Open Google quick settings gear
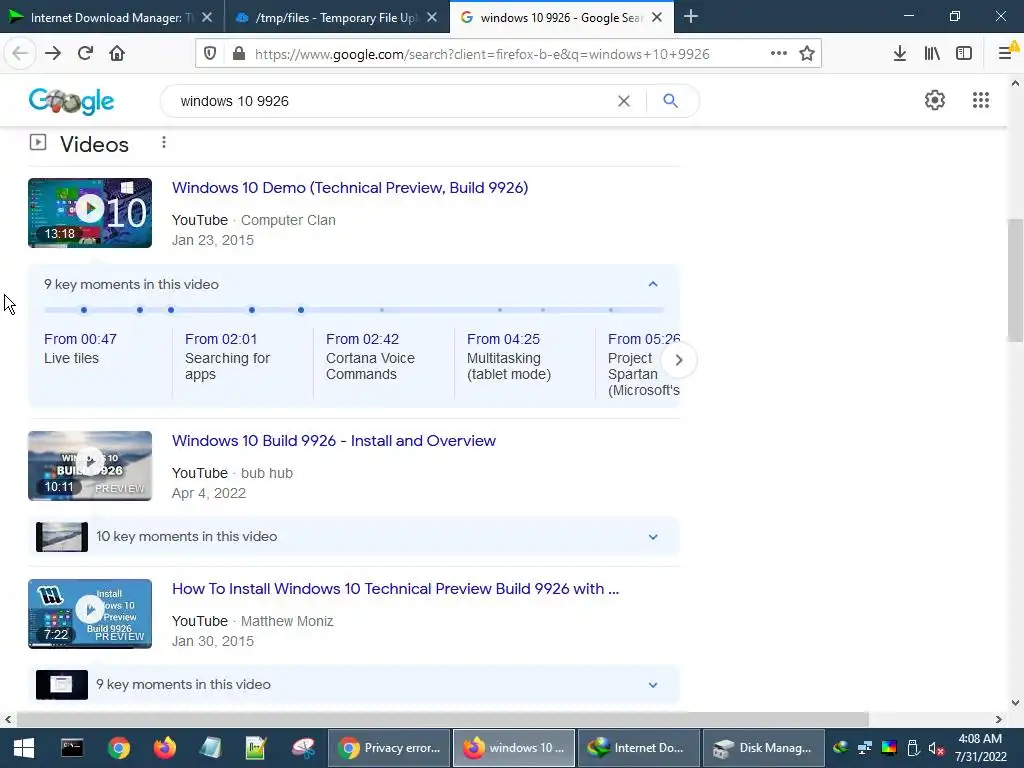This screenshot has width=1024, height=768. tap(935, 100)
